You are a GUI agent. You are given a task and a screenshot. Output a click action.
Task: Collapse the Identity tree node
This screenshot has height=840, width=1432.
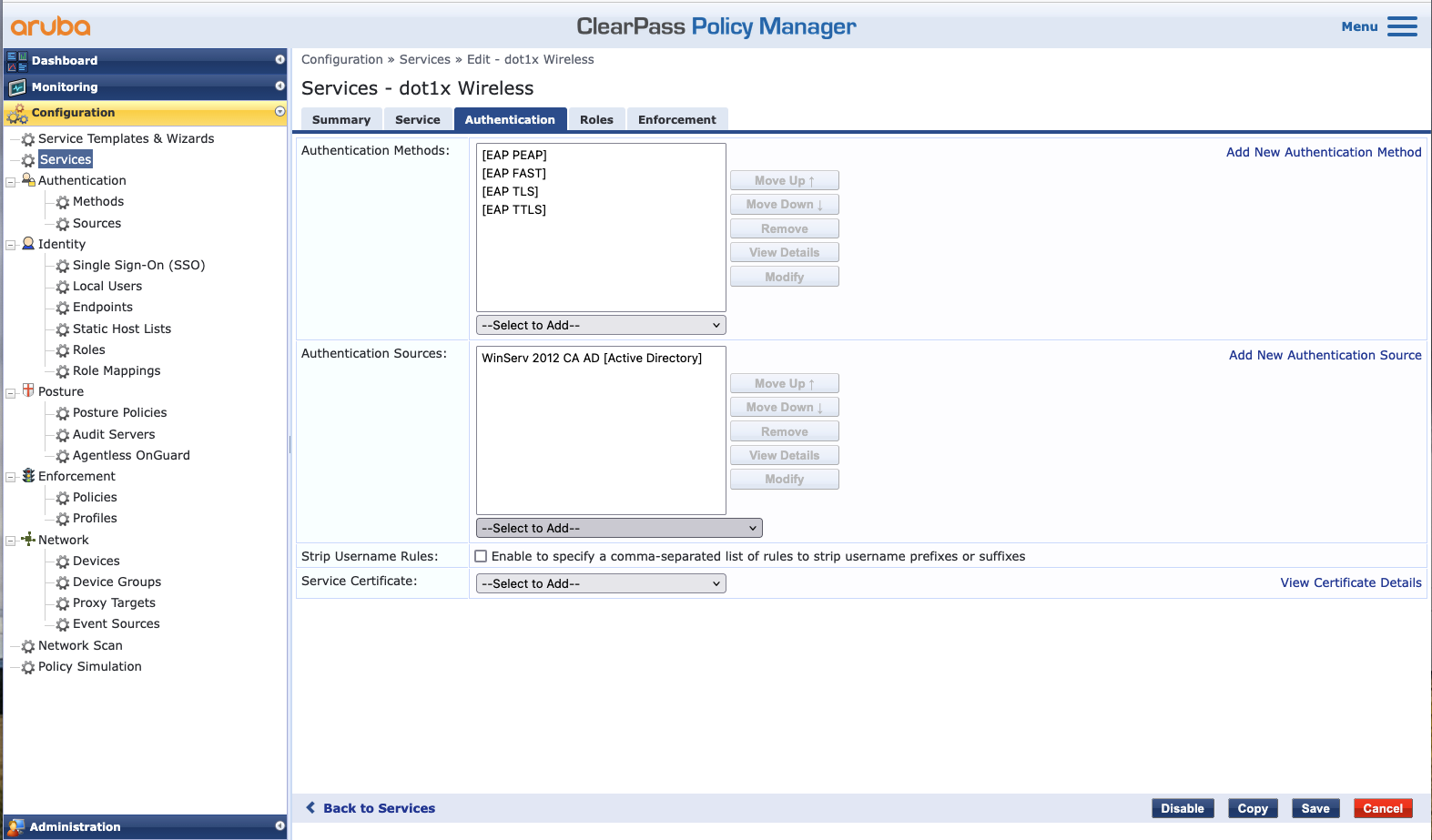click(x=11, y=245)
